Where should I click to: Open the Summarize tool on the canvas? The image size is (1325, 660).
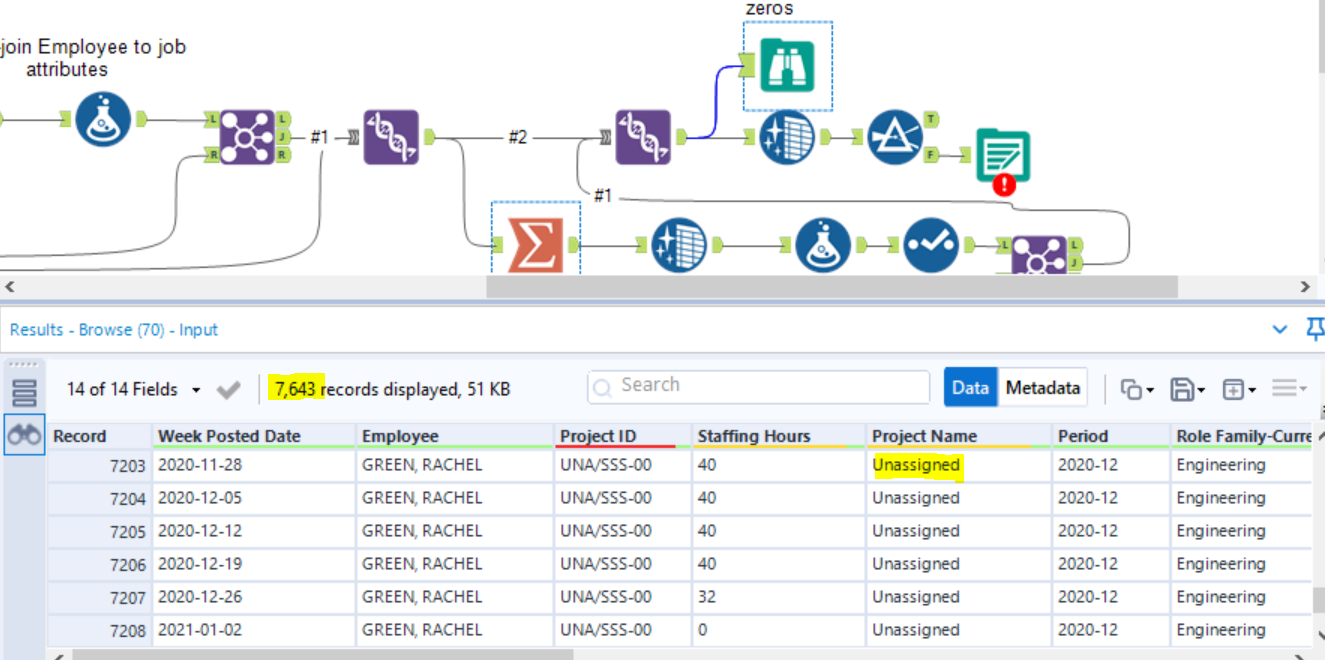[534, 243]
